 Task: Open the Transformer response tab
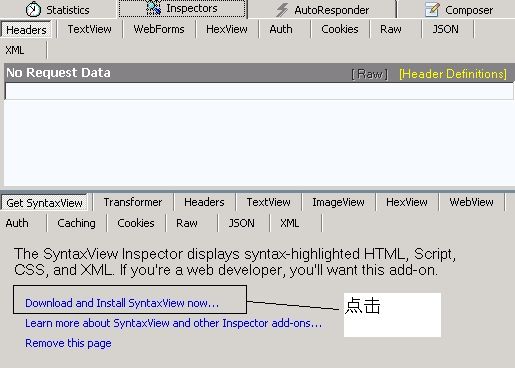pos(133,202)
